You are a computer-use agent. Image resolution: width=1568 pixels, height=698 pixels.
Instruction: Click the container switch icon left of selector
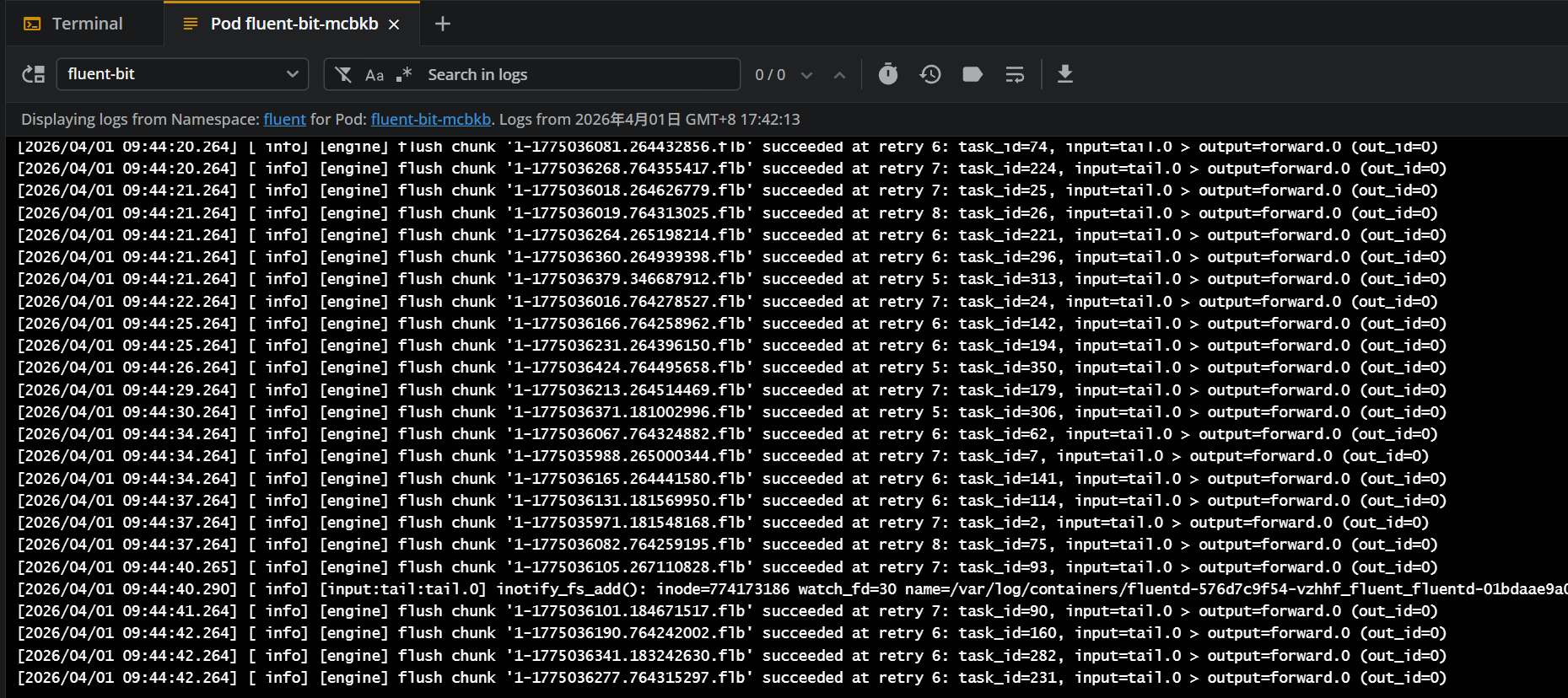pyautogui.click(x=34, y=74)
